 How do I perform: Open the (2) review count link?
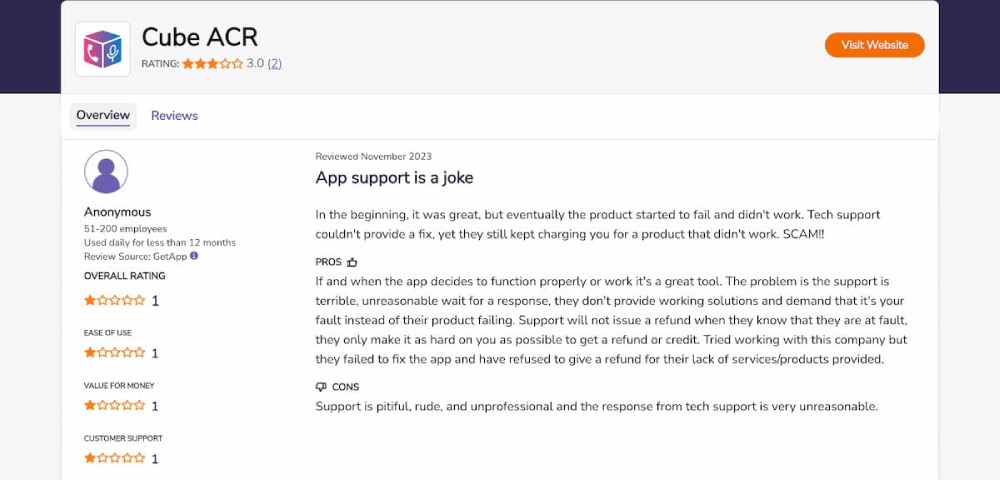pos(274,64)
